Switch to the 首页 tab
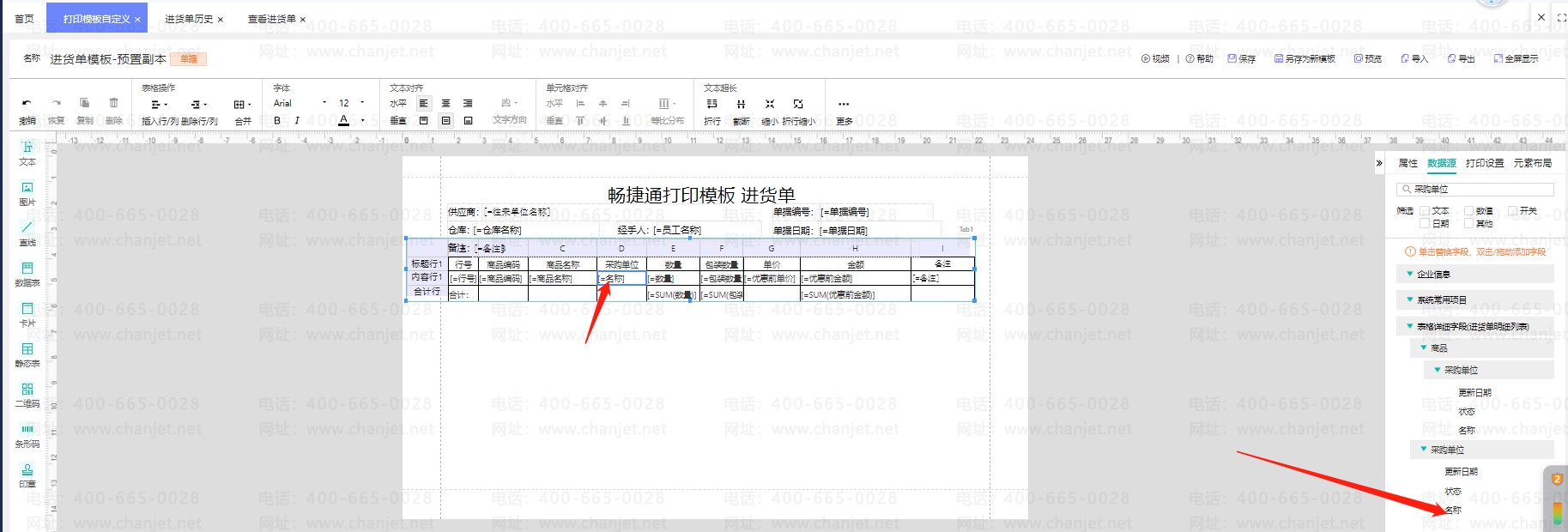The height and width of the screenshot is (532, 1568). pyautogui.click(x=24, y=18)
